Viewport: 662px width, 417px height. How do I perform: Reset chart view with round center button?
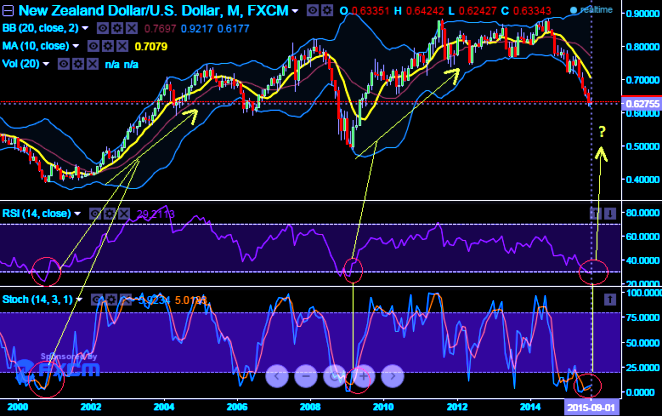[x=334, y=376]
